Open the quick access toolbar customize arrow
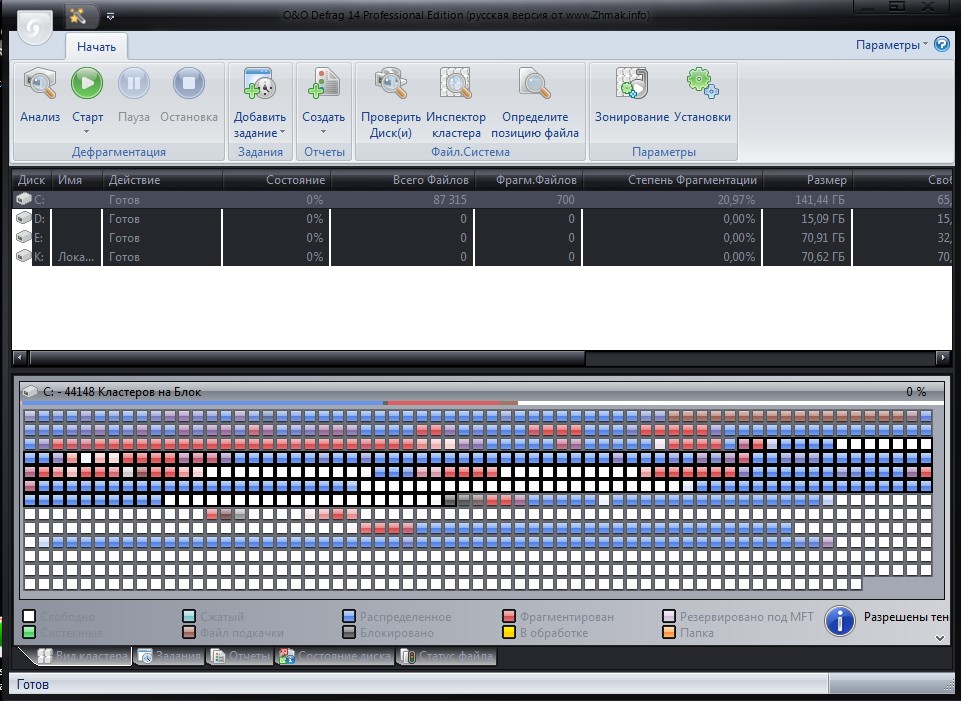 click(110, 17)
